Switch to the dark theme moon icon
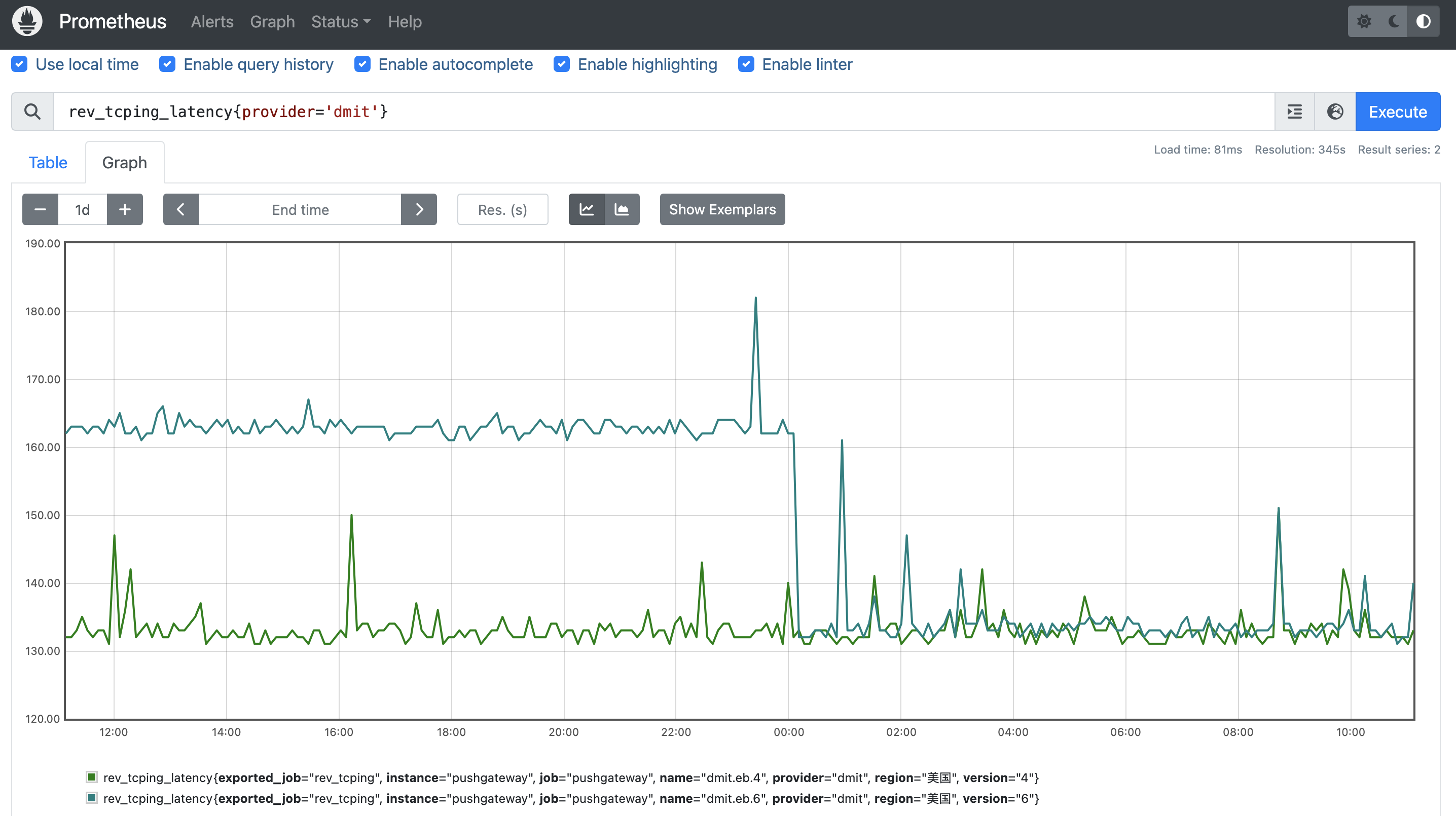This screenshot has width=1456, height=816. [1393, 21]
